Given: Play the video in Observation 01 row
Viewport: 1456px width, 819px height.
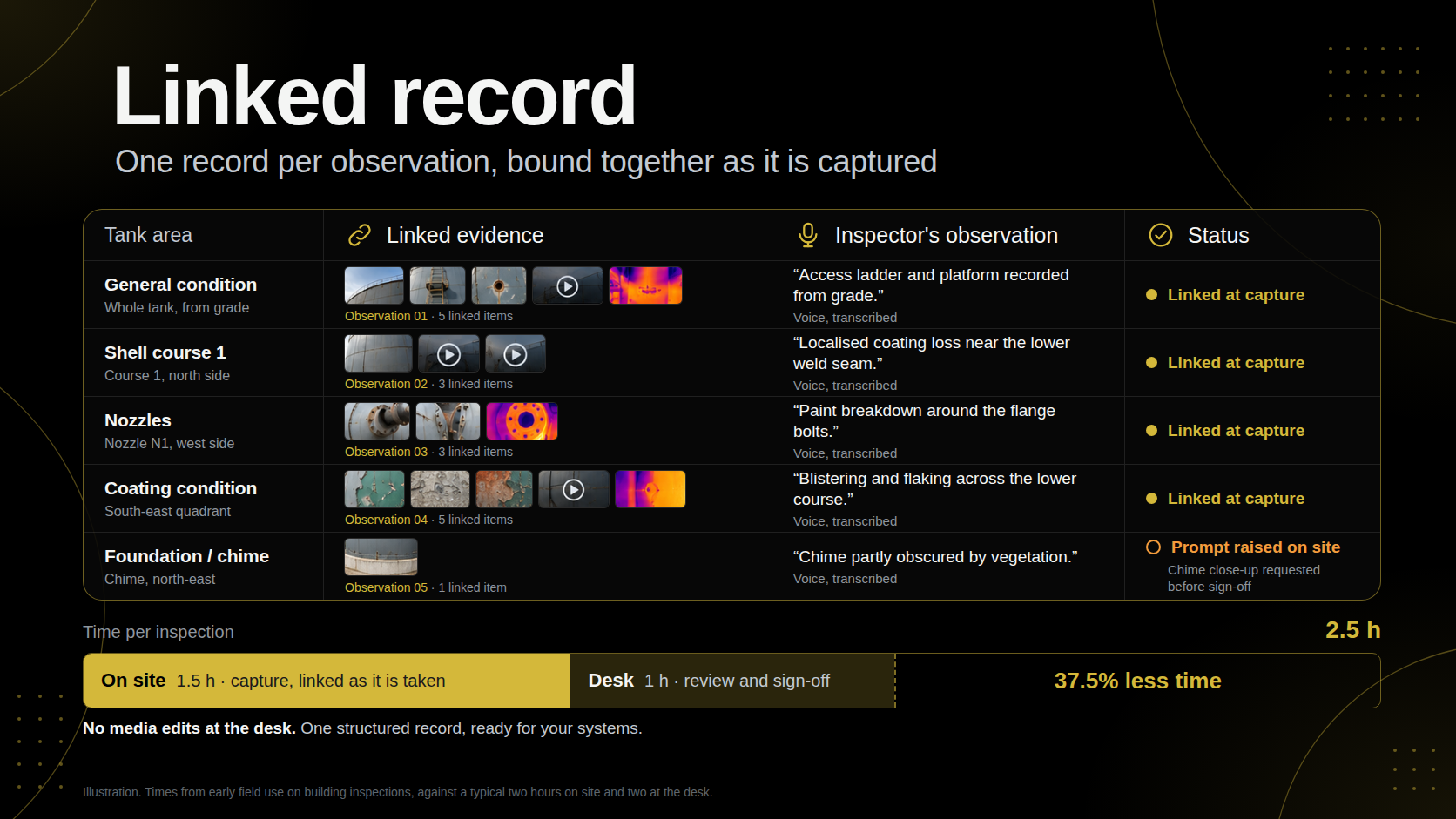Looking at the screenshot, I should (x=568, y=285).
